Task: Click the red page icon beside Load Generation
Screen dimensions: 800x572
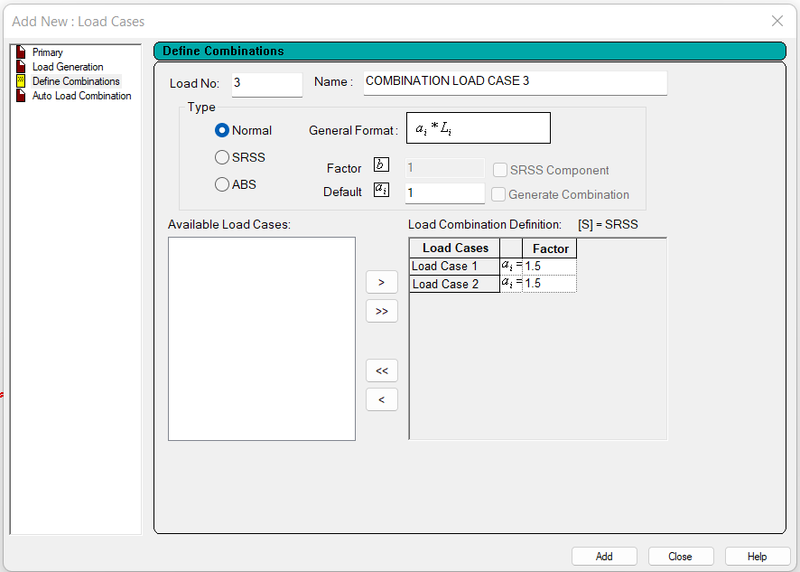Action: (x=21, y=66)
